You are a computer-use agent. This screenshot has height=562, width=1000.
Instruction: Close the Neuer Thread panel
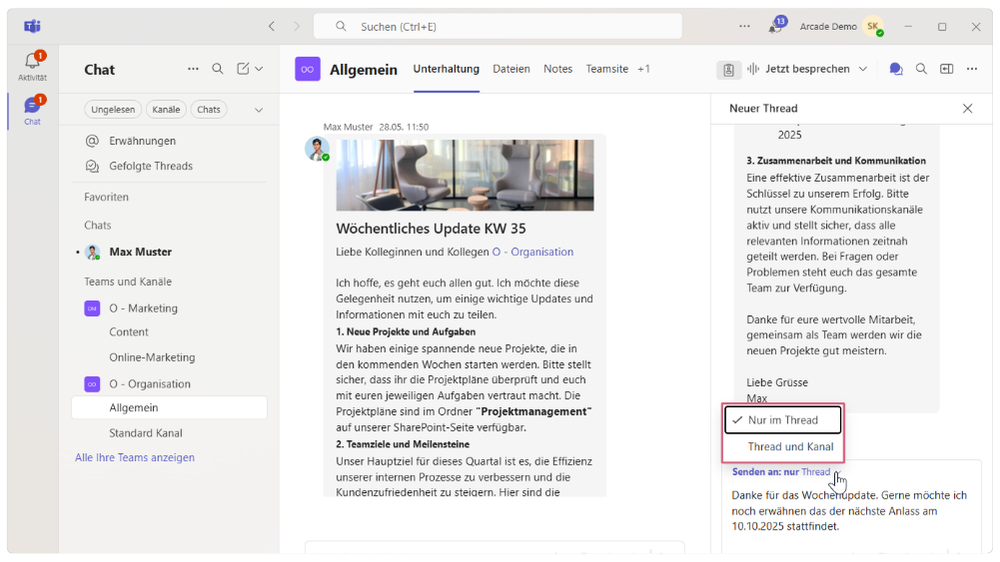pyautogui.click(x=967, y=108)
